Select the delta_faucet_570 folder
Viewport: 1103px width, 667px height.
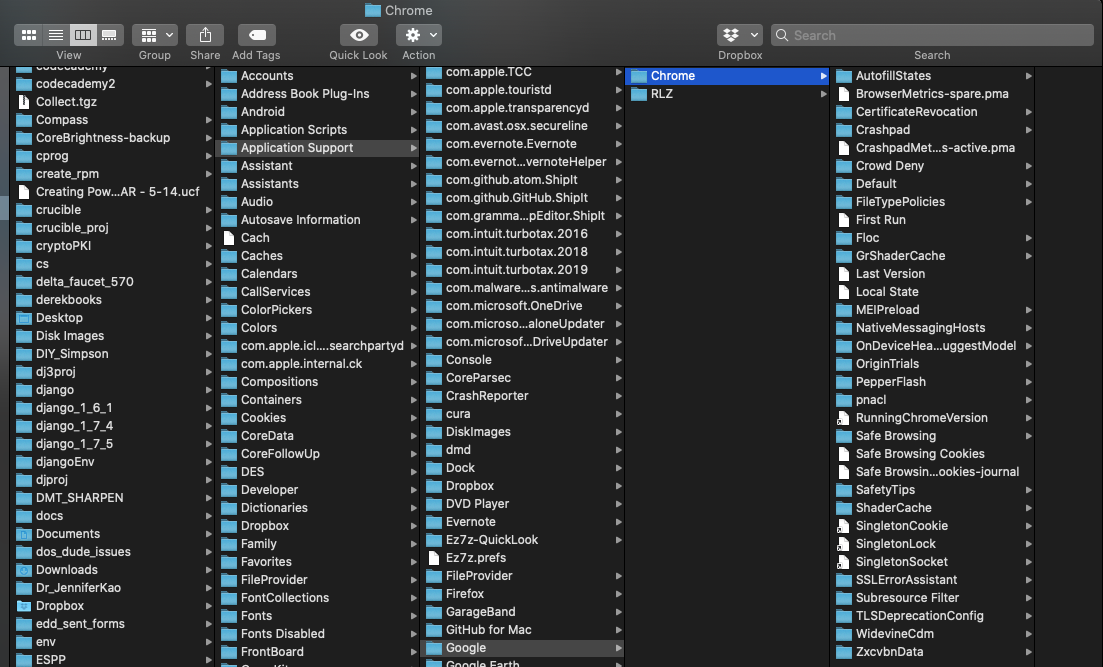(113, 282)
